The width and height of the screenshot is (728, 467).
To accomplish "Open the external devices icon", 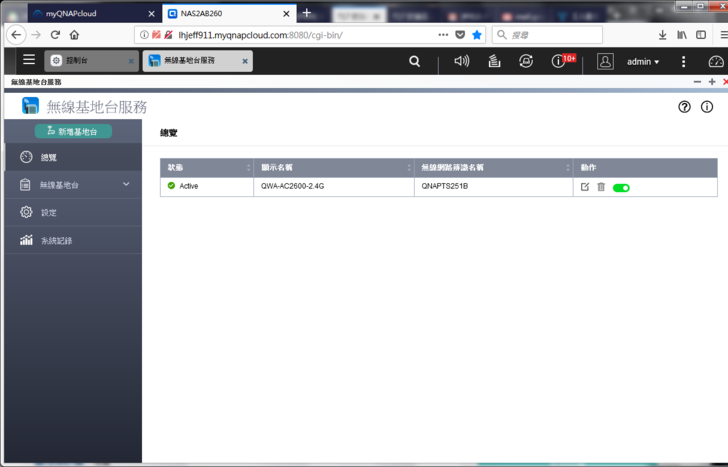I will tap(526, 61).
